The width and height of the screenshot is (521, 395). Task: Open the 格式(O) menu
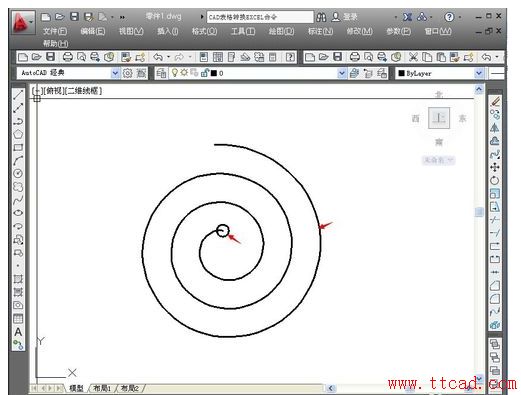(x=204, y=31)
